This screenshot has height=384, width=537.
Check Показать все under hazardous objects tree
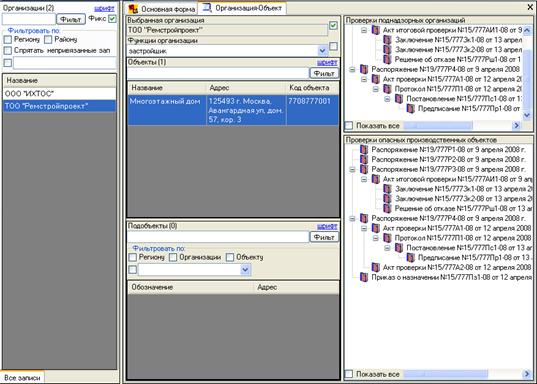coord(349,374)
